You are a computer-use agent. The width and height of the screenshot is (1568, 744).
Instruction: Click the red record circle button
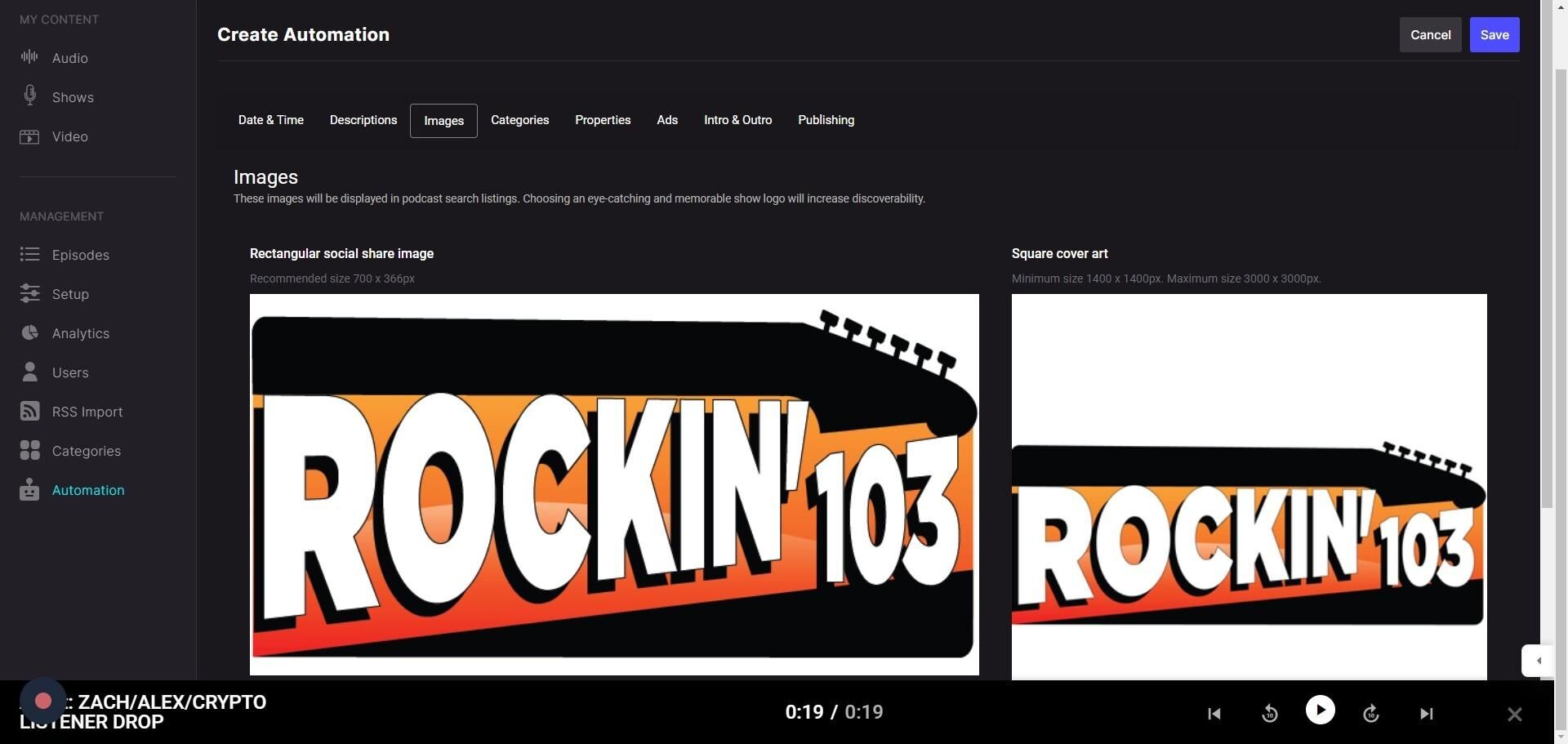43,701
